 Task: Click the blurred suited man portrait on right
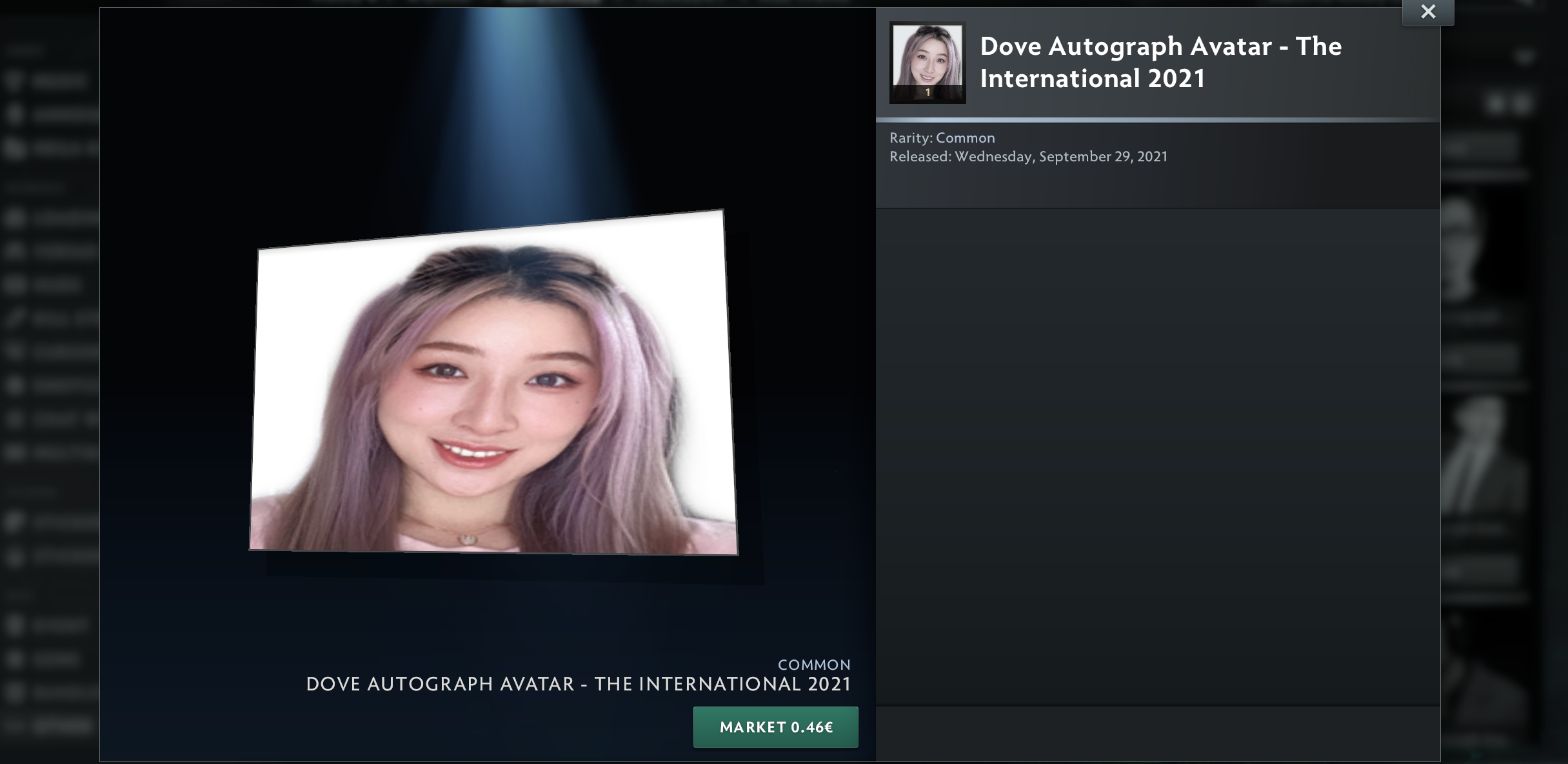coord(1480,452)
